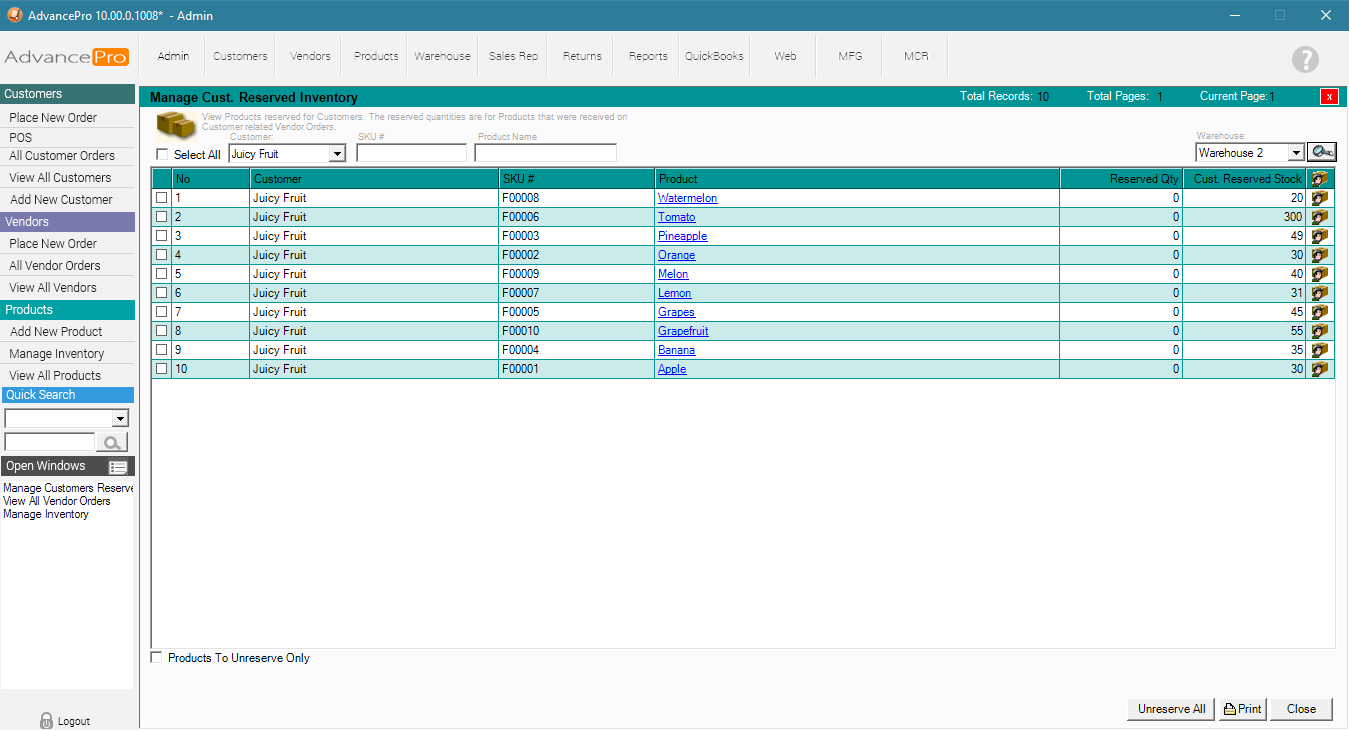This screenshot has width=1349, height=730.
Task: Click the Quick Search text field
Action: point(50,442)
